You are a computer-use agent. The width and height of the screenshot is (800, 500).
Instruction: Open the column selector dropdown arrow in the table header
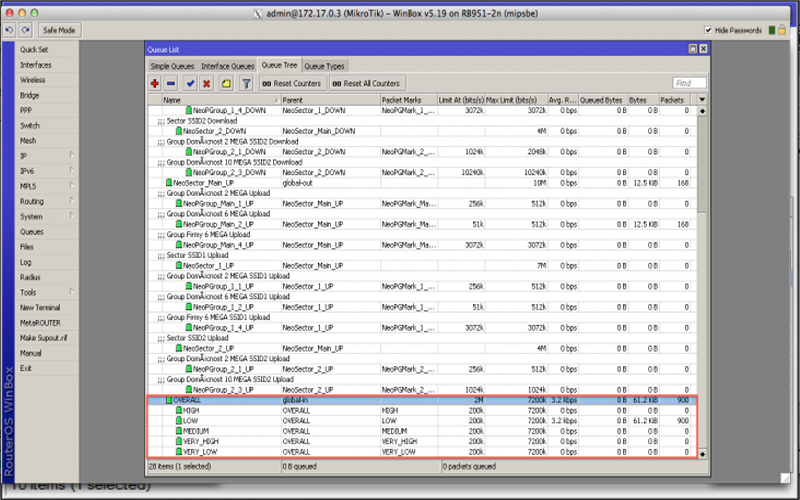(x=702, y=100)
